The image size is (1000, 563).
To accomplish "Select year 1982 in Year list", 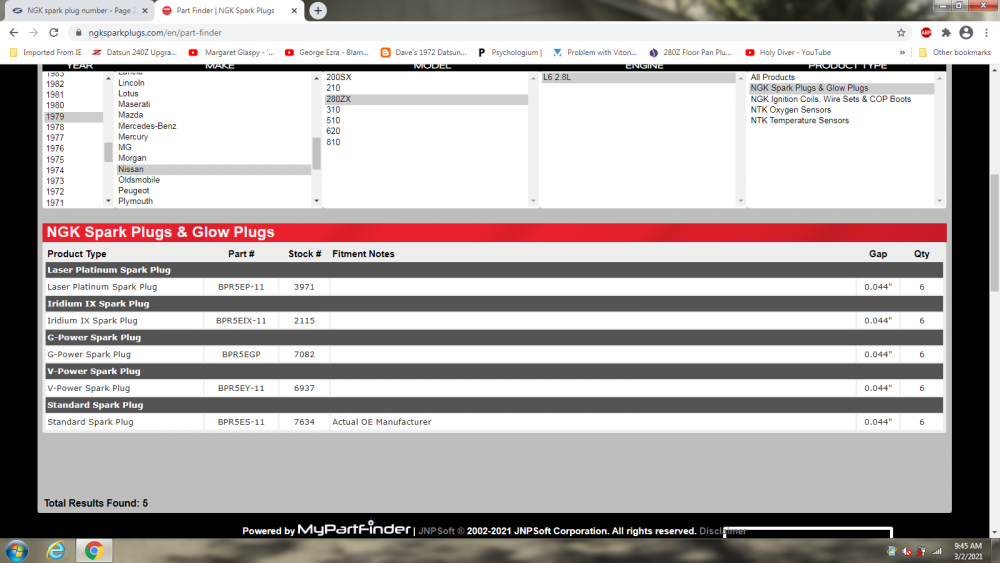I will 55,84.
